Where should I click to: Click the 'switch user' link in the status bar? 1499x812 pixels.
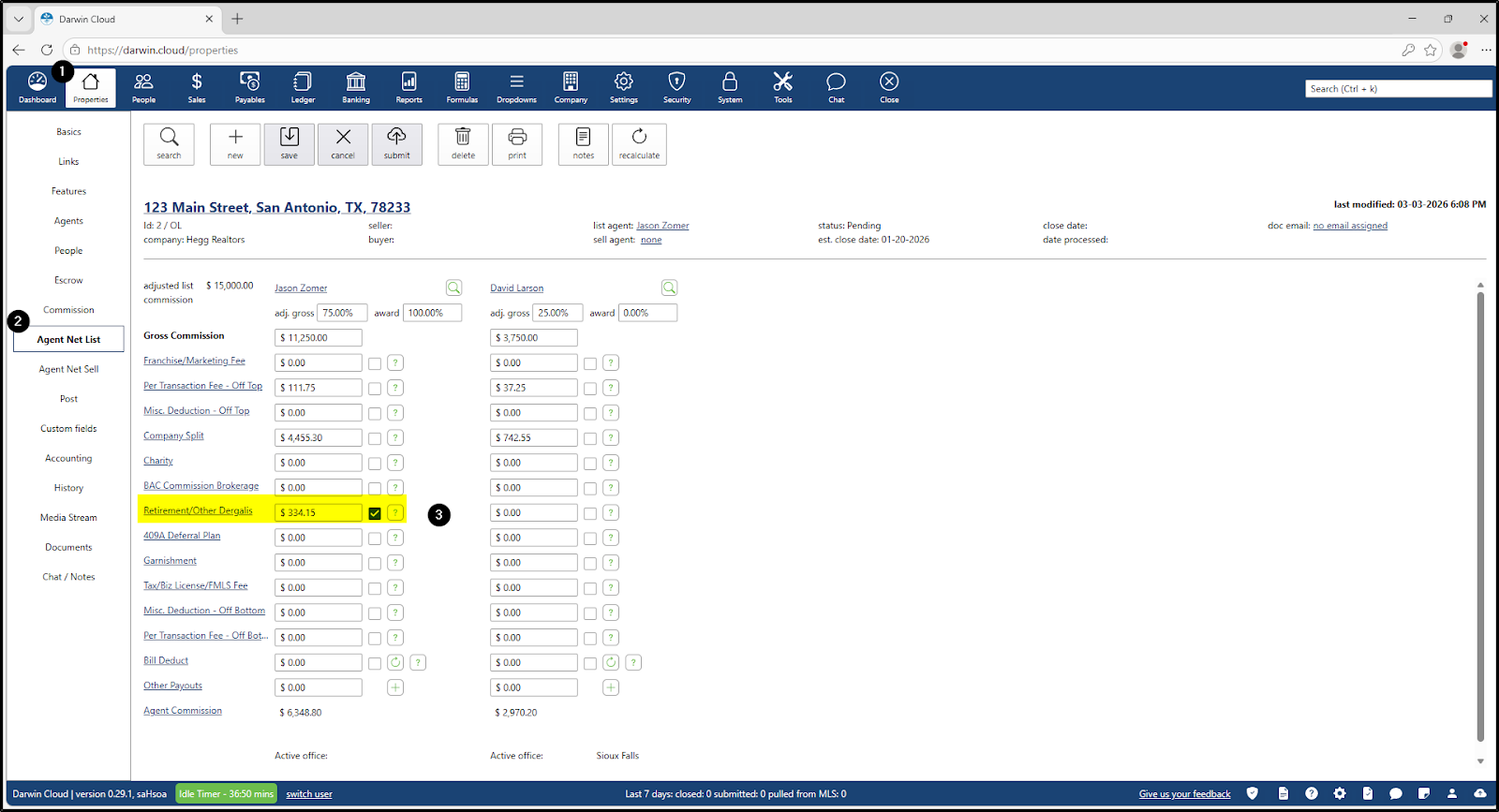pos(309,794)
